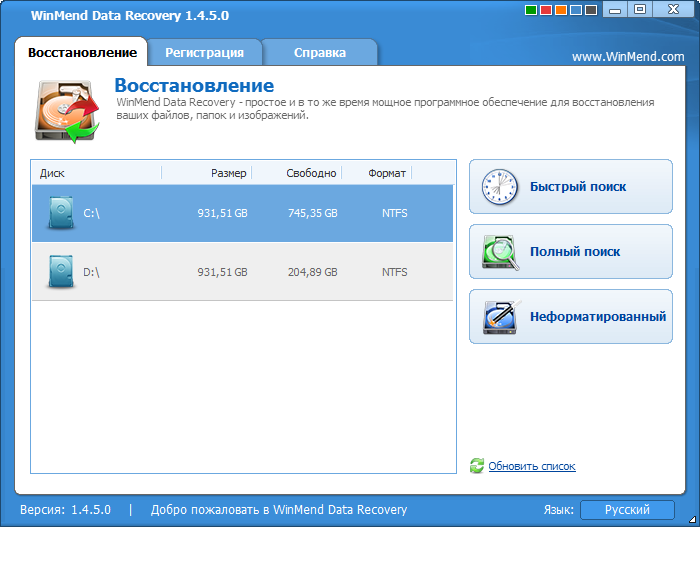Screen dimensions: 700x577
Task: Open the Русский language dropdown
Action: (x=627, y=510)
